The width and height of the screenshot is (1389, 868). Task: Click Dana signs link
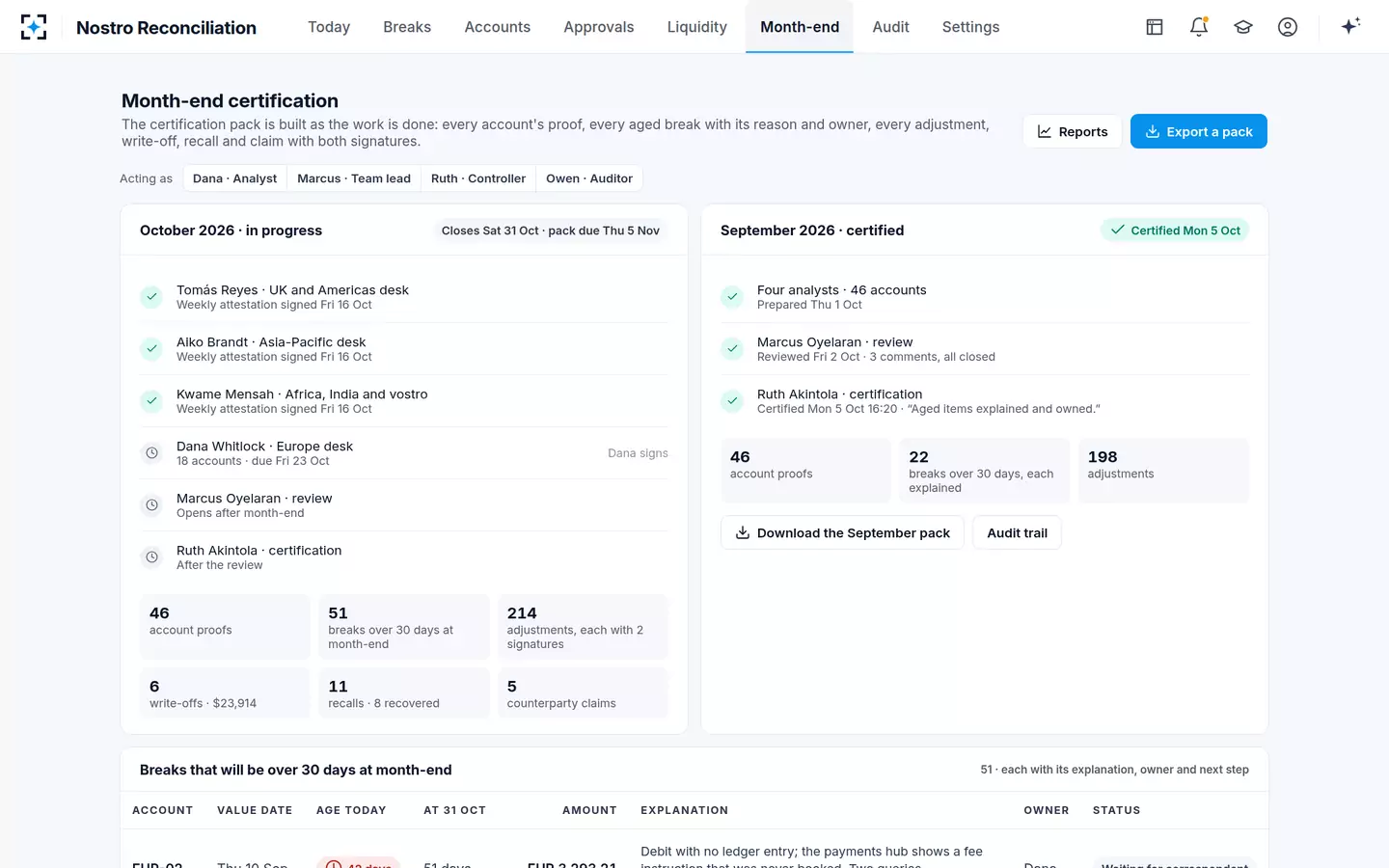[x=638, y=453]
